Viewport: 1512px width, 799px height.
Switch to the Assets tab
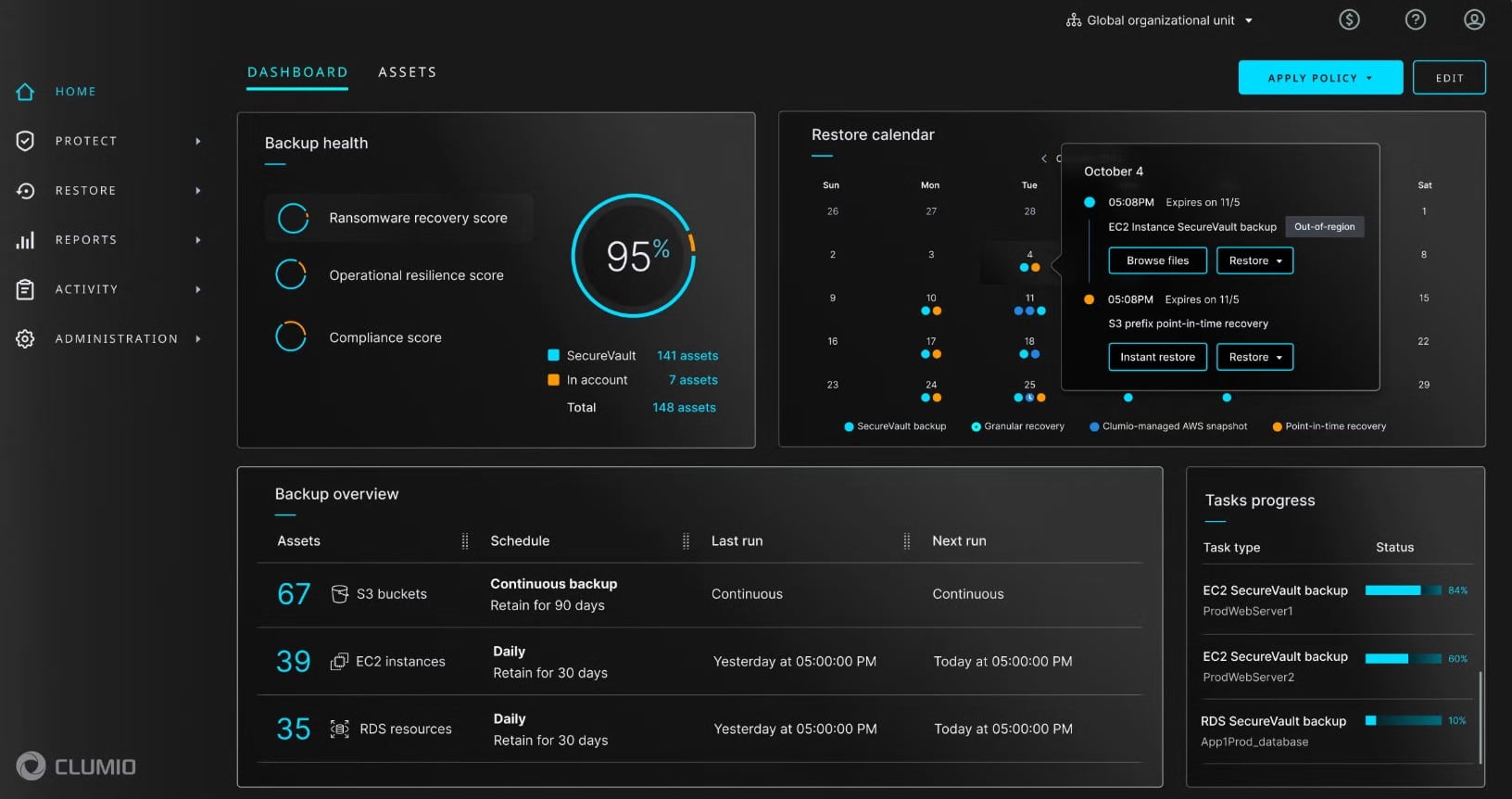(407, 72)
